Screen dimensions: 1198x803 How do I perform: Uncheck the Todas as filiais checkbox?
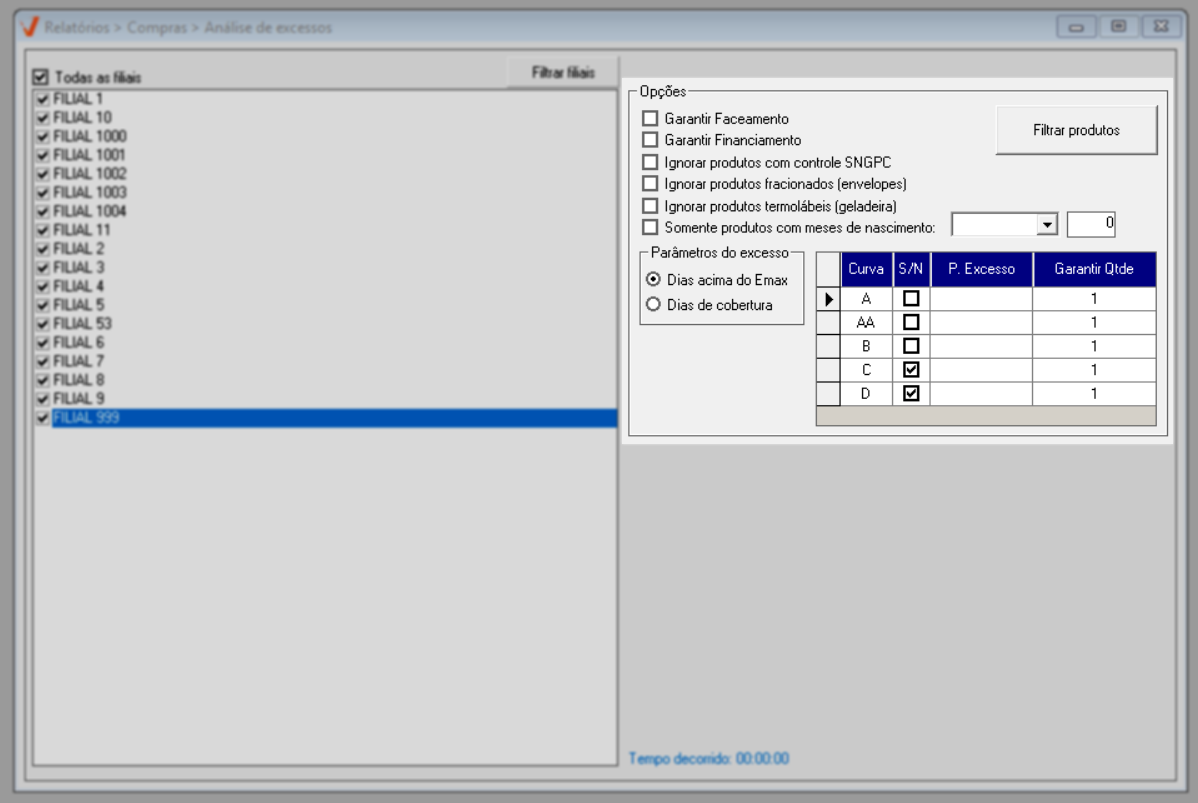(x=40, y=77)
